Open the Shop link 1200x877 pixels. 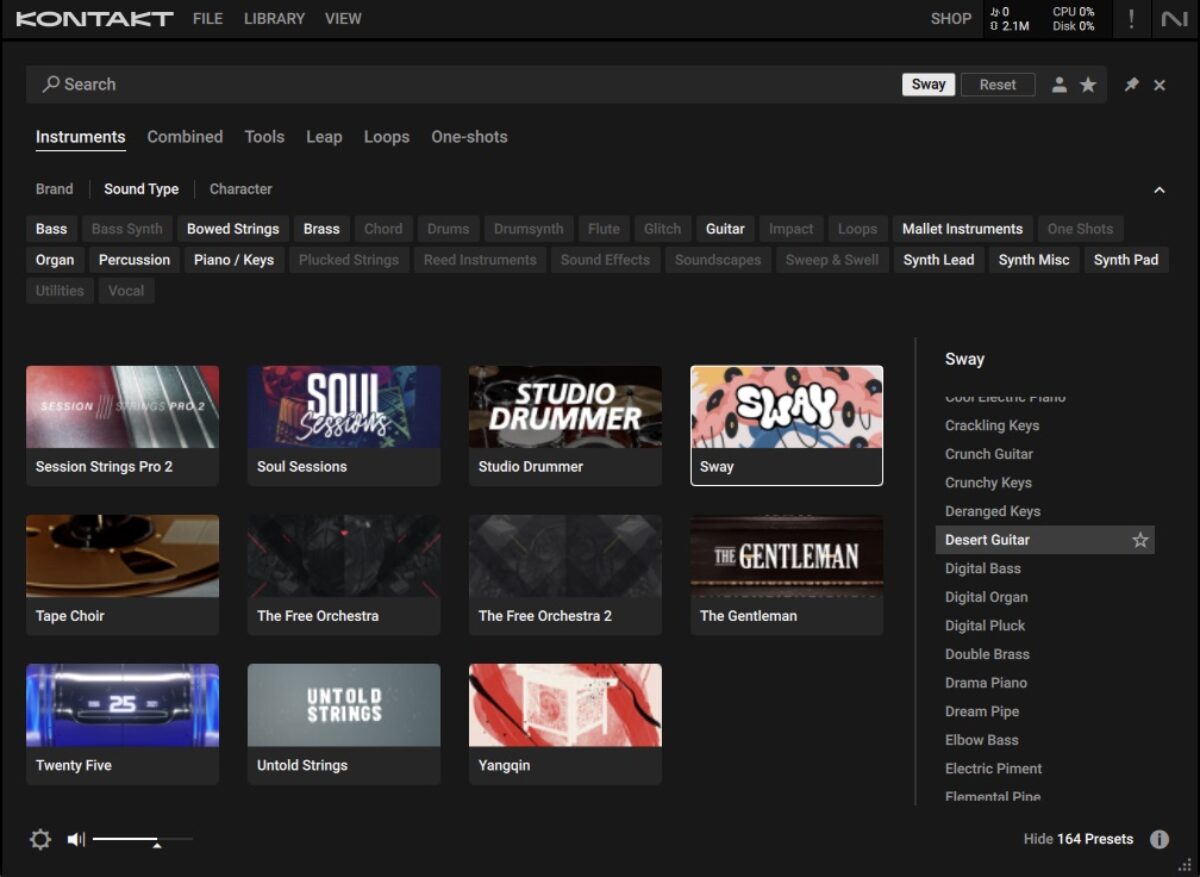950,19
